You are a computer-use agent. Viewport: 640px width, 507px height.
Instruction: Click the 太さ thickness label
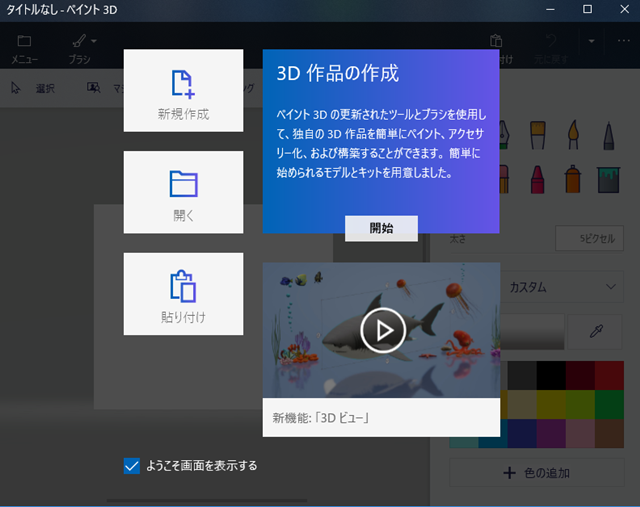click(458, 239)
